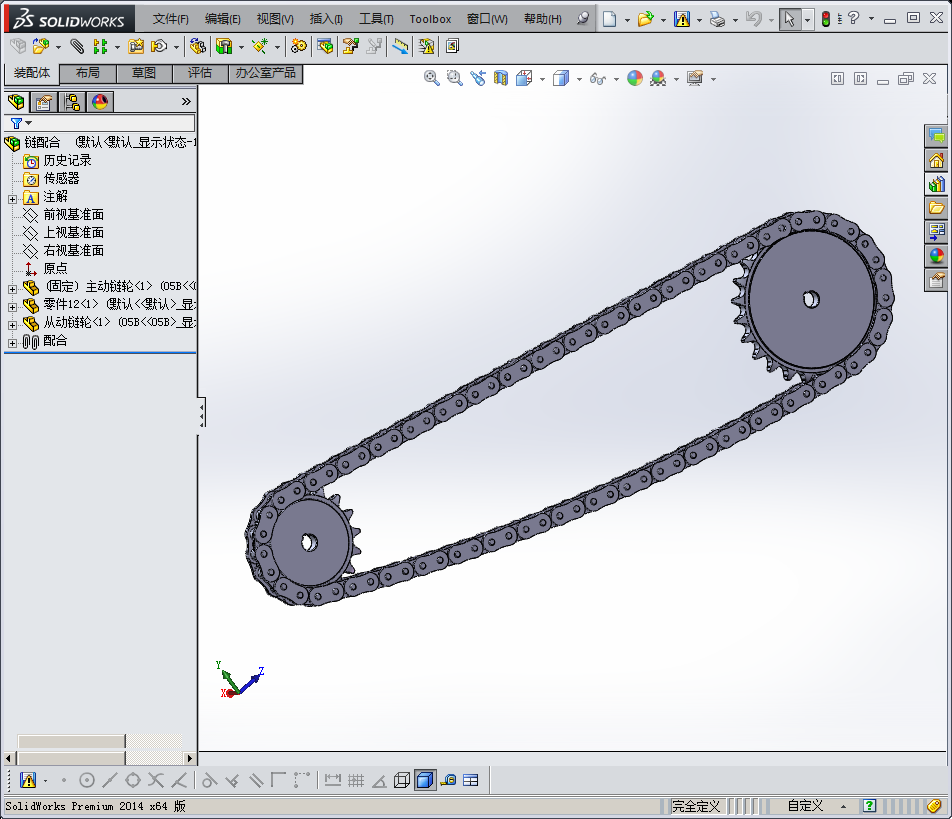The width and height of the screenshot is (952, 819).
Task: Expand the 注解 tree node
Action: 12,198
